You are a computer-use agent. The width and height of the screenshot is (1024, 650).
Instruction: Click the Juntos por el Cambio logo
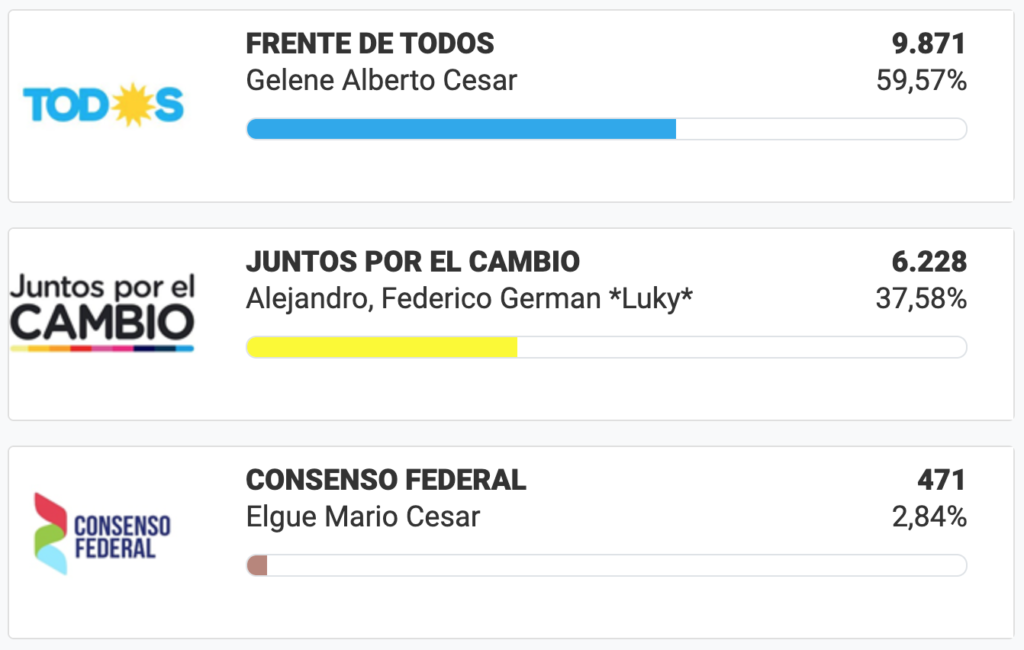point(103,312)
